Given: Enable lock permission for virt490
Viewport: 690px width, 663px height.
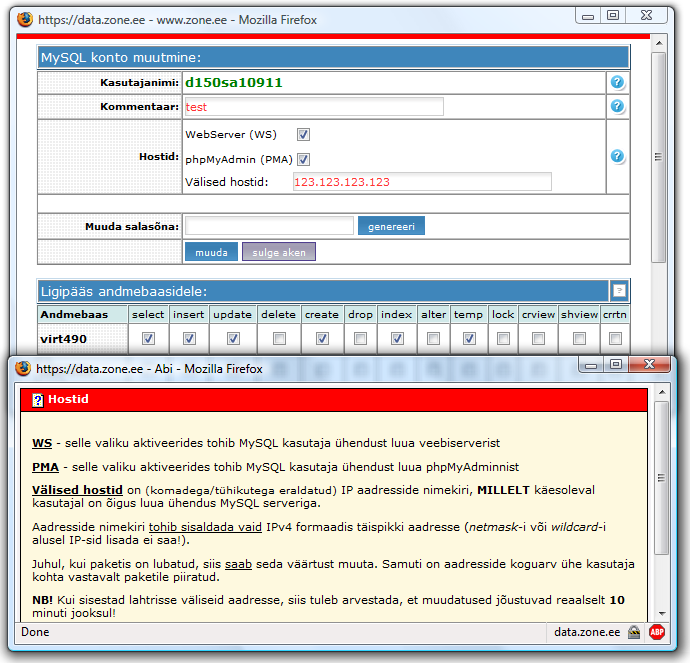Looking at the screenshot, I should click(503, 338).
